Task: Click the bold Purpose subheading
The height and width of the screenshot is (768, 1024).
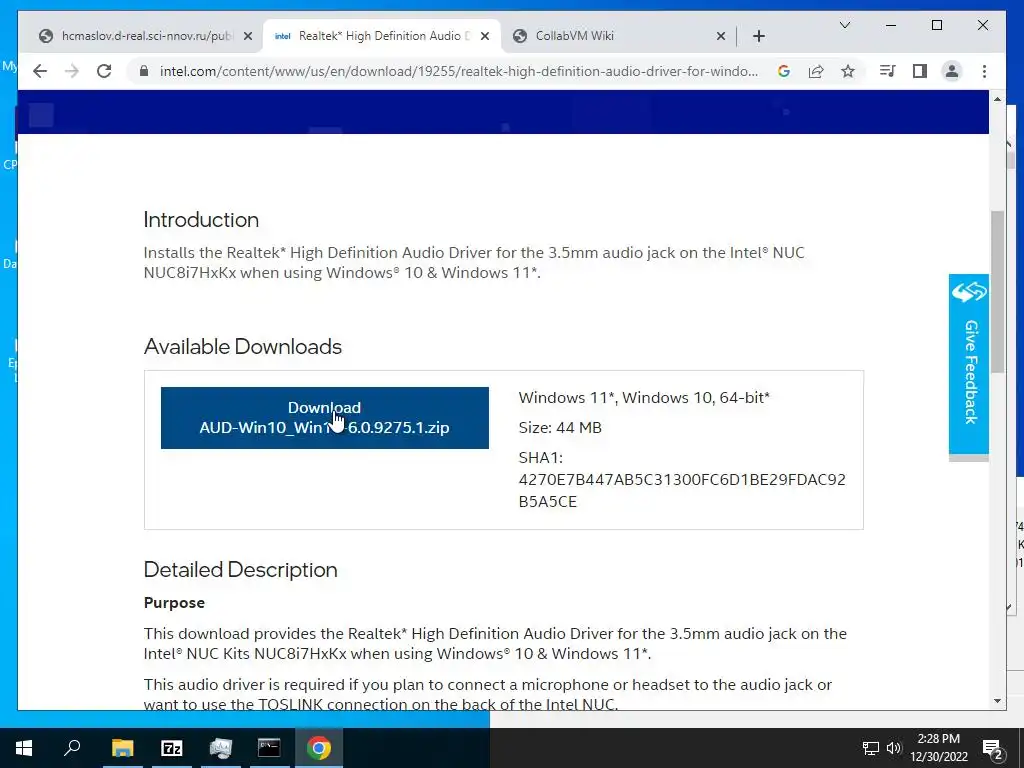Action: point(174,603)
